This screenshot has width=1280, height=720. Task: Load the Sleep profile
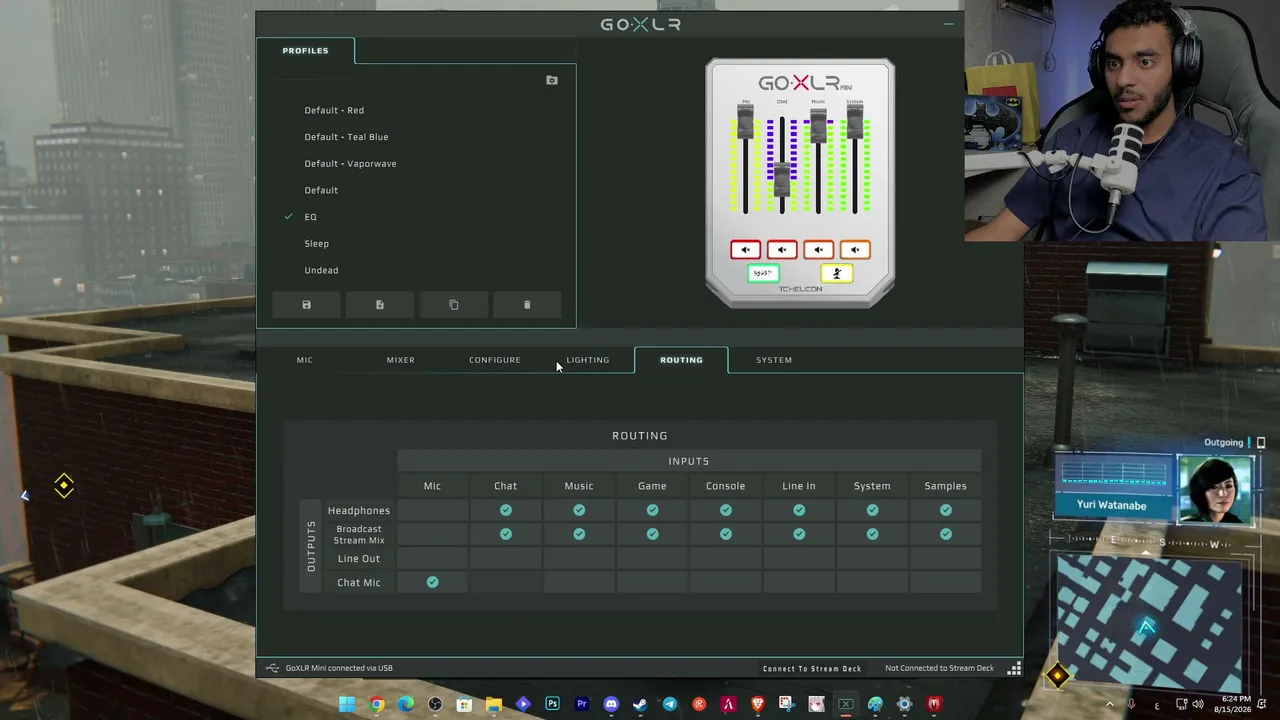pos(316,243)
